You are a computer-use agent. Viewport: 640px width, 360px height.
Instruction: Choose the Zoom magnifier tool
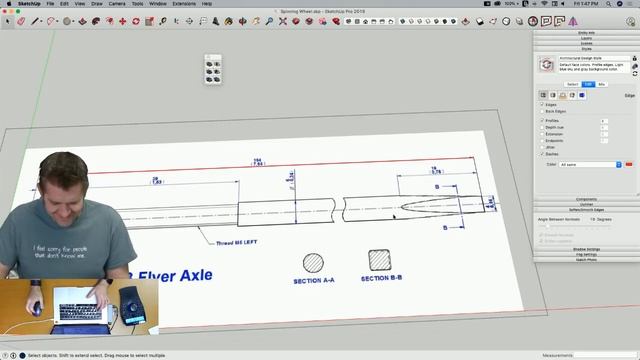pyautogui.click(x=269, y=21)
